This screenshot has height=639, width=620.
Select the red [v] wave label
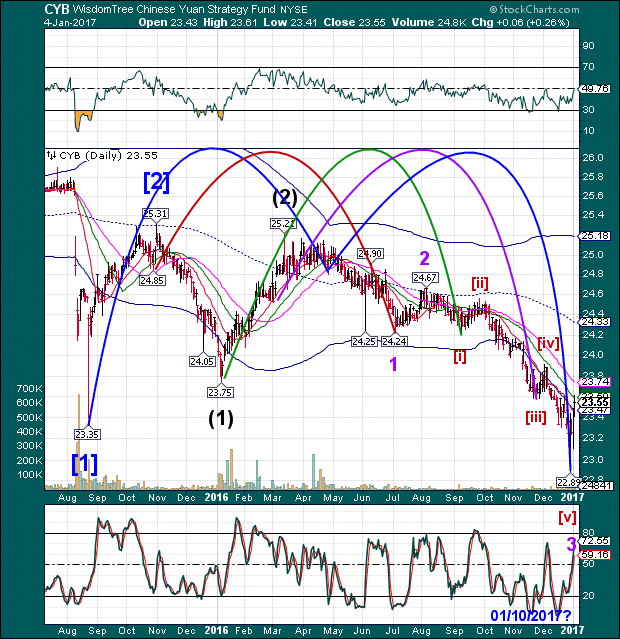pyautogui.click(x=566, y=517)
